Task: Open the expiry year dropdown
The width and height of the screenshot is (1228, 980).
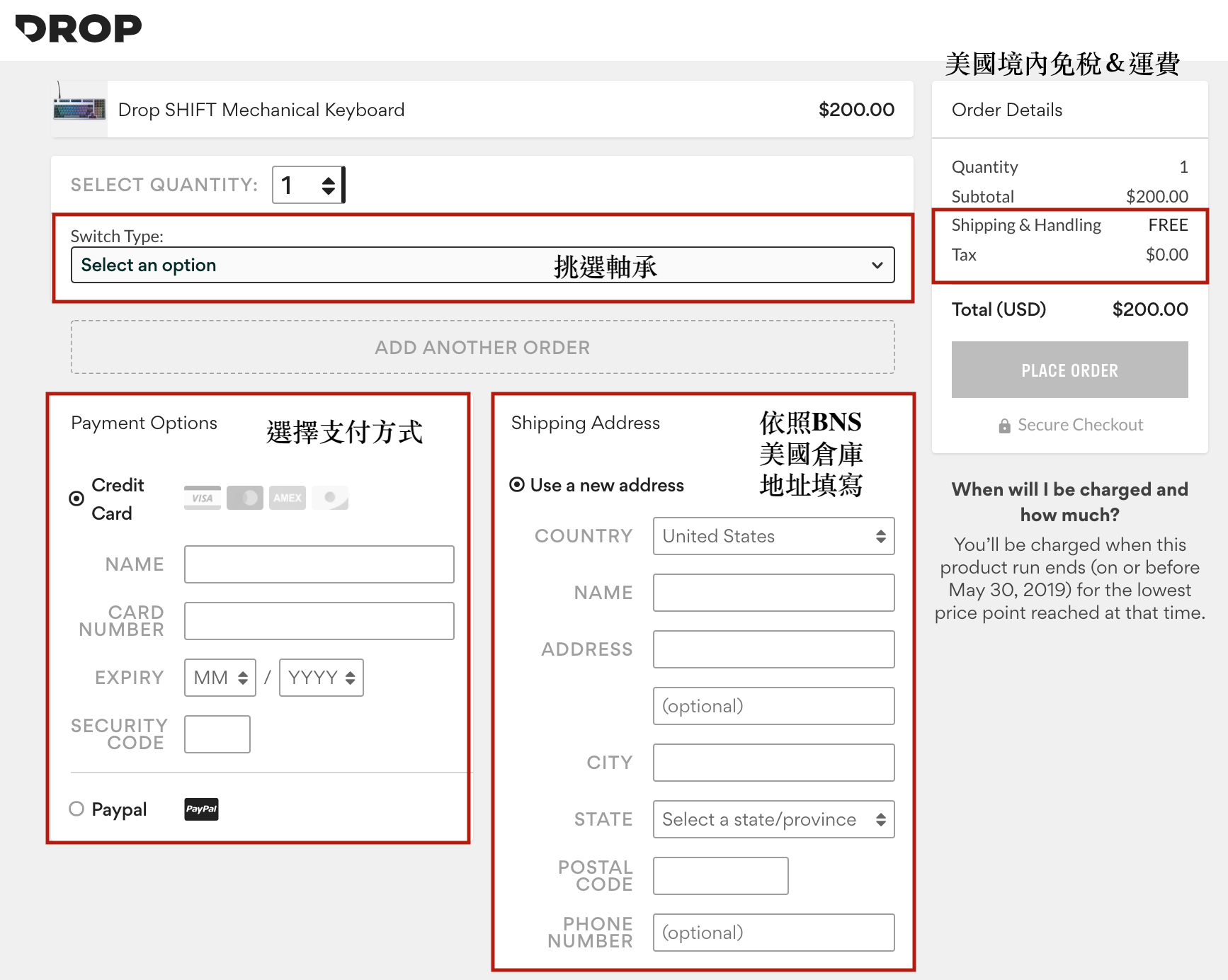Action: click(321, 678)
